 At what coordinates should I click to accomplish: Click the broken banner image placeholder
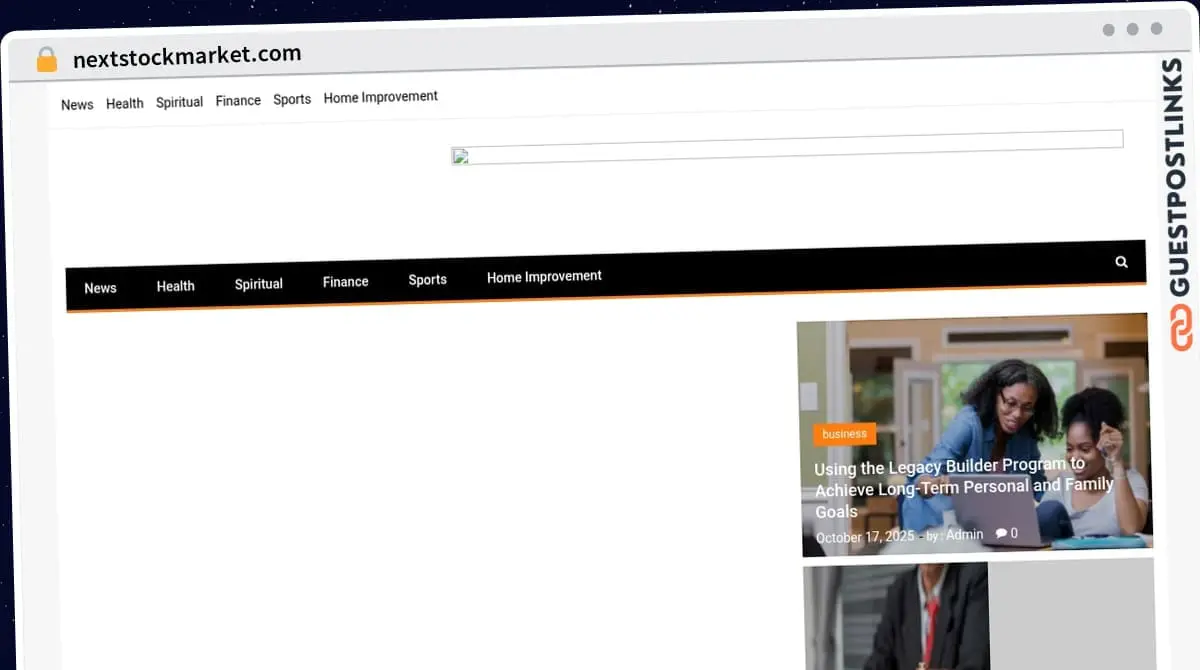pos(787,147)
